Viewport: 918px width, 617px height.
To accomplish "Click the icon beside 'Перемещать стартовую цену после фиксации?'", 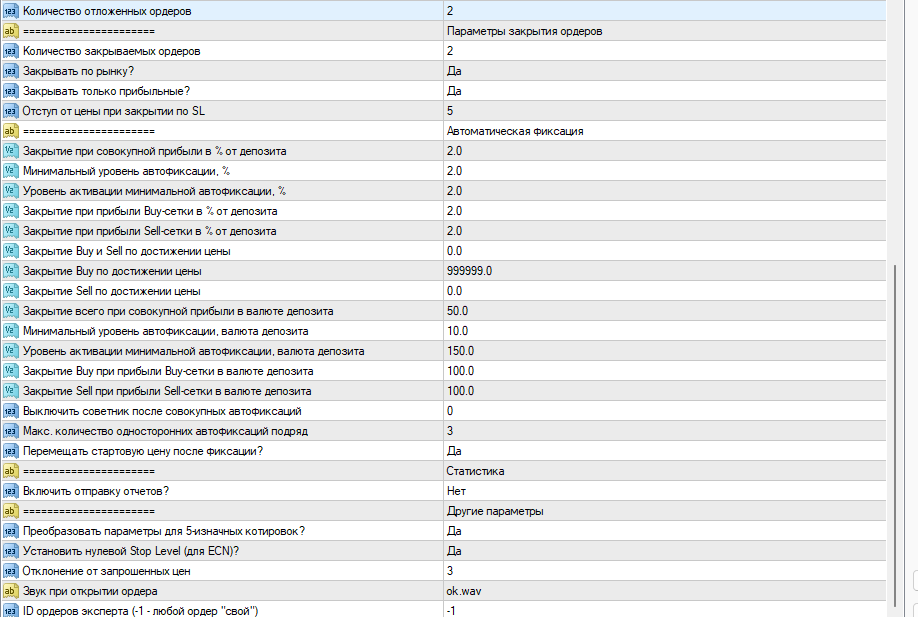I will click(11, 451).
